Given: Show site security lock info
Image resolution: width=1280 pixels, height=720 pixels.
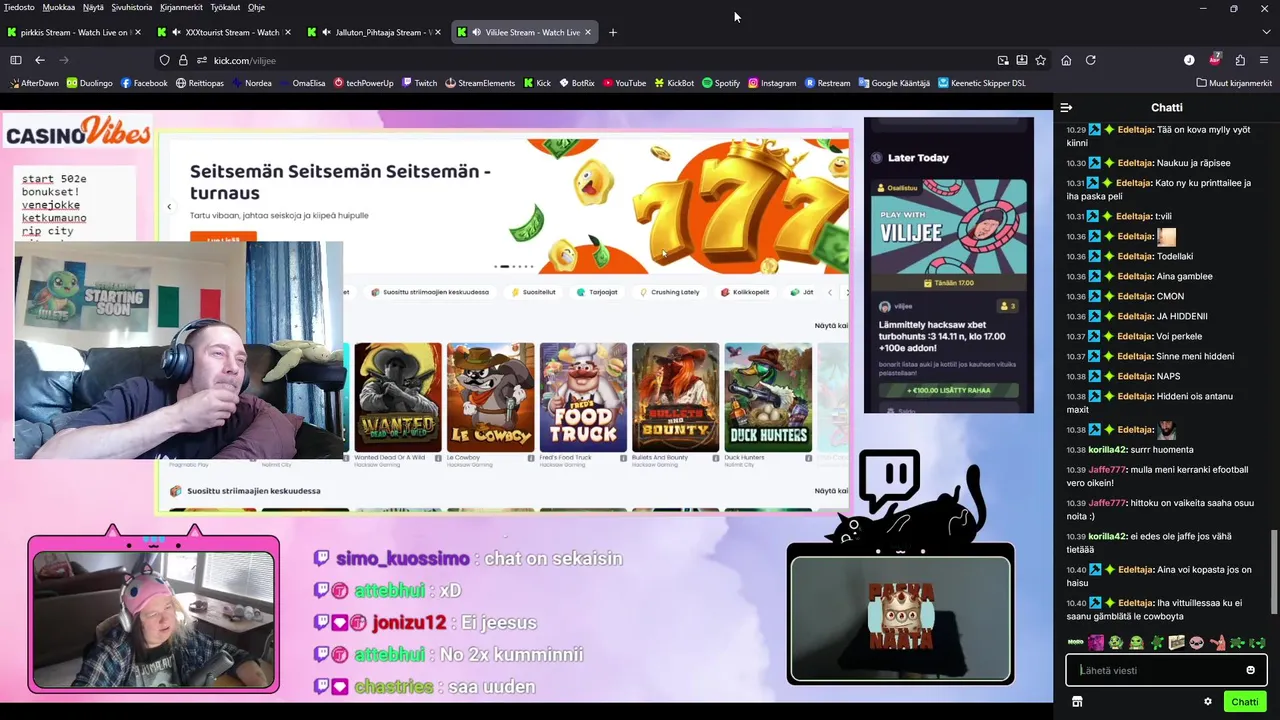Looking at the screenshot, I should [x=183, y=60].
